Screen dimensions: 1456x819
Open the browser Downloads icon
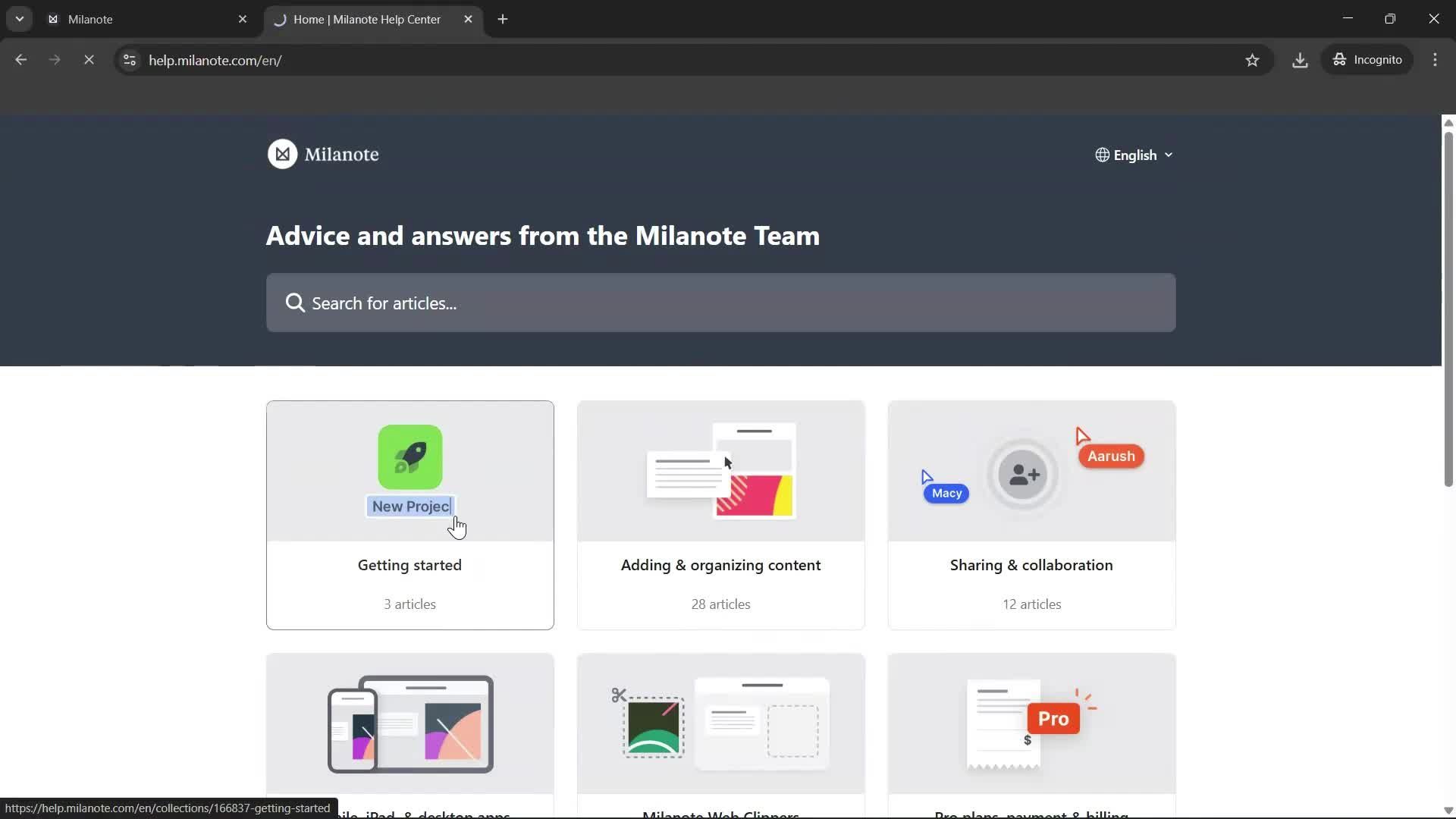1300,60
